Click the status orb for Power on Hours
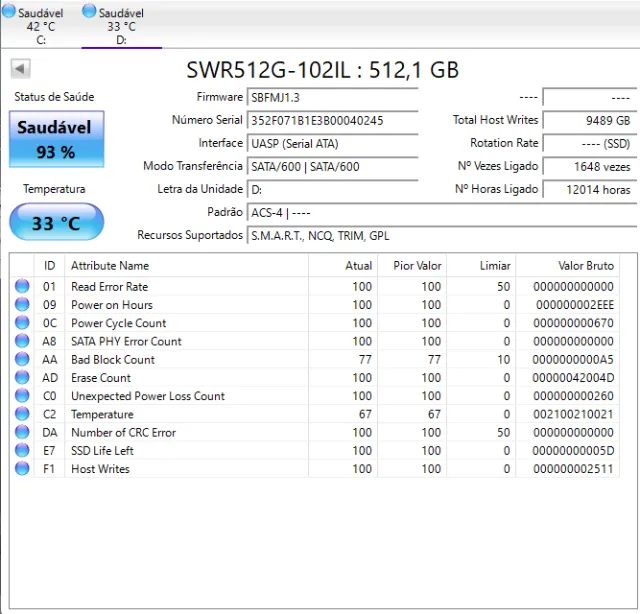640x614 pixels. pyautogui.click(x=22, y=304)
